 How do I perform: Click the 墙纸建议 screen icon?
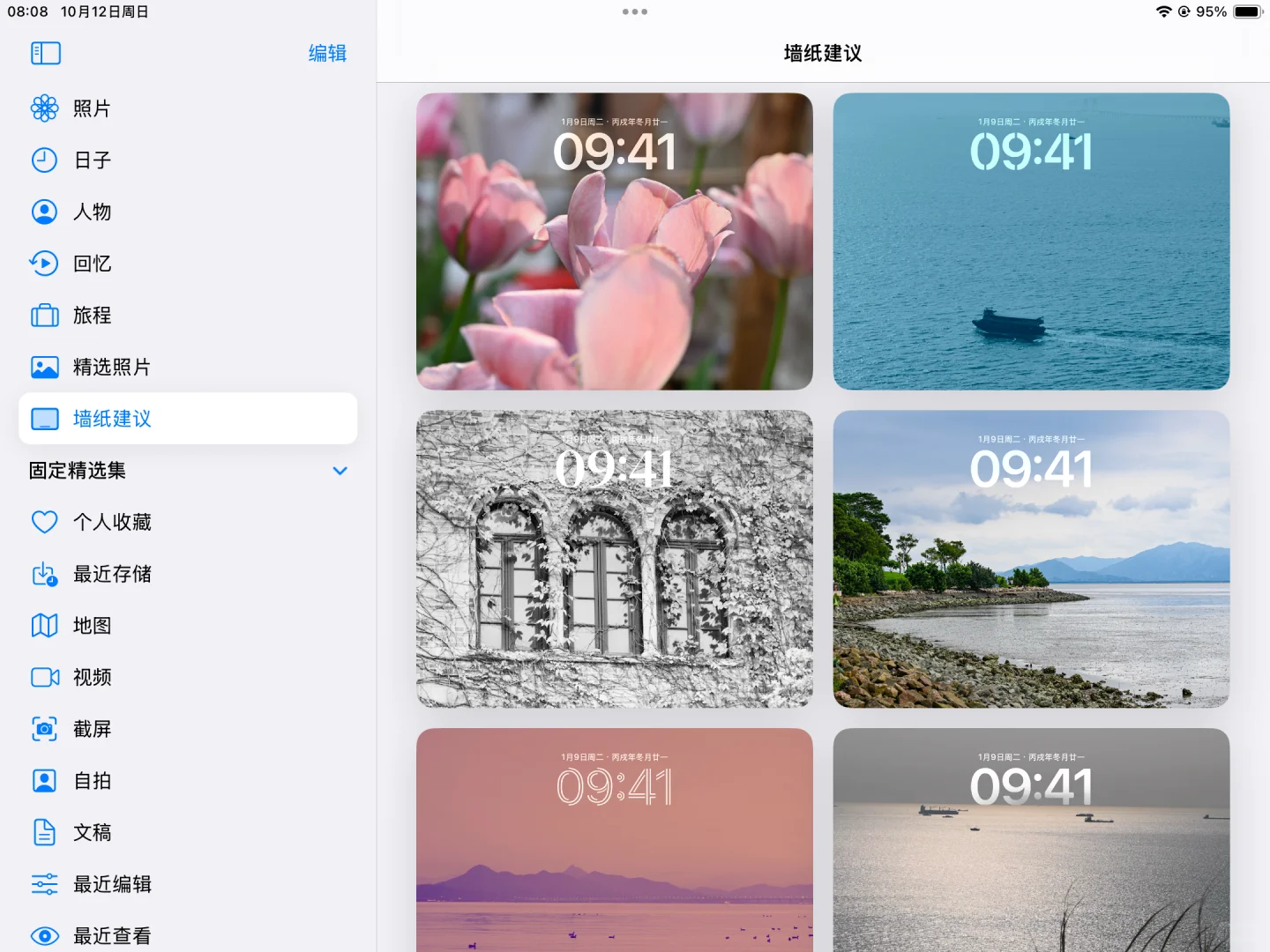pos(45,419)
